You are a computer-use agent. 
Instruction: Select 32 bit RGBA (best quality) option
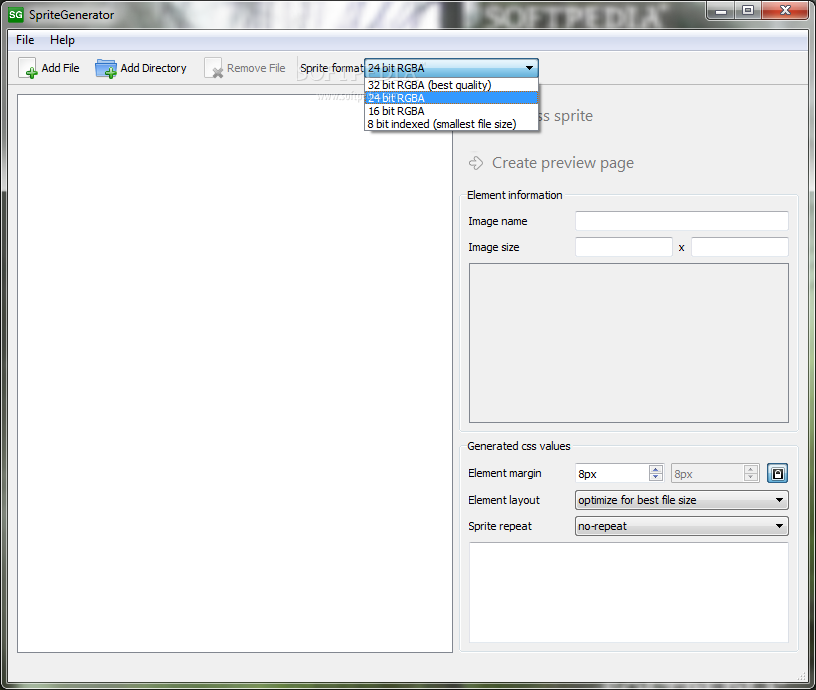coord(451,85)
